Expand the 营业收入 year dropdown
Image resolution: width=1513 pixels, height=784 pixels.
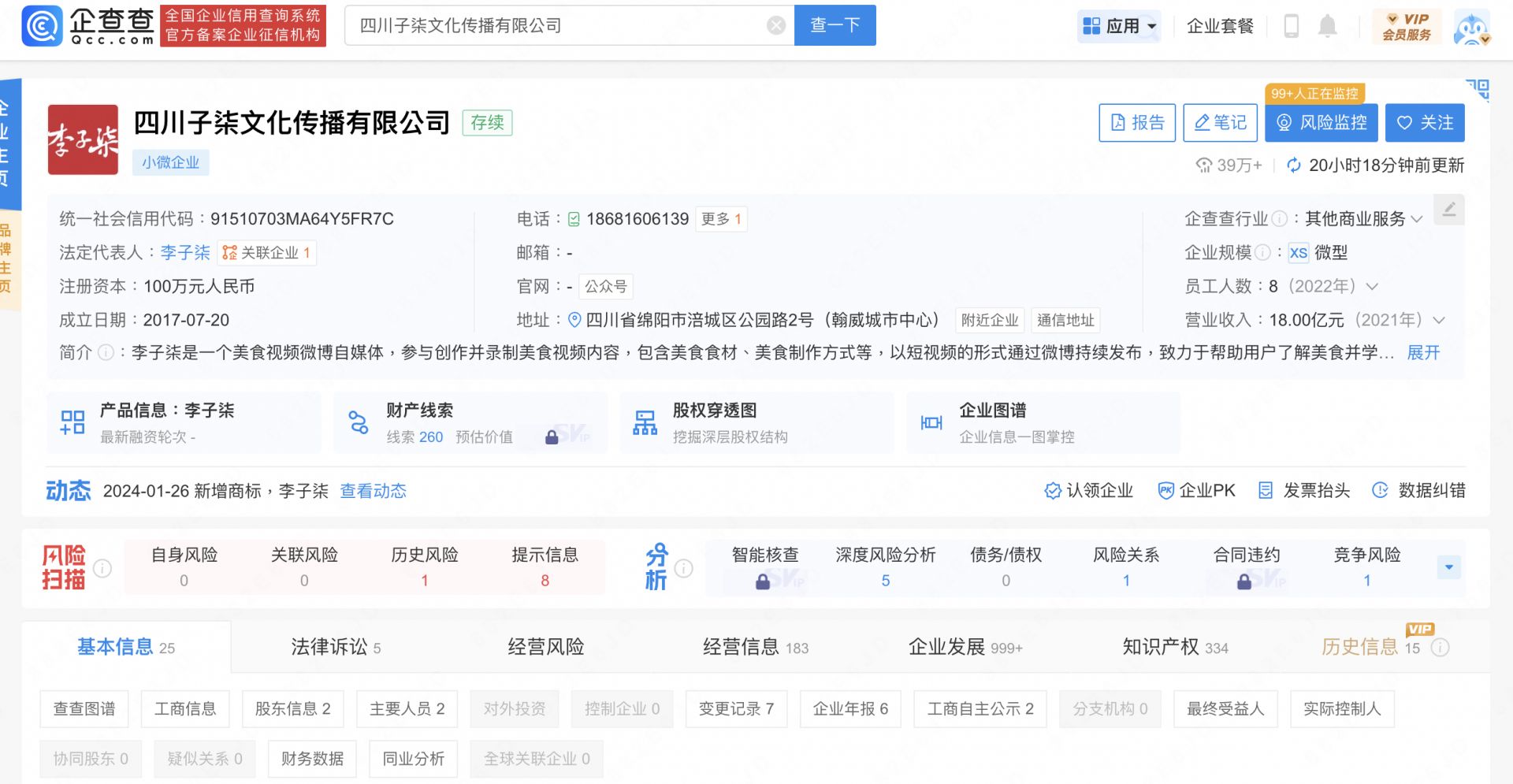[x=1439, y=320]
